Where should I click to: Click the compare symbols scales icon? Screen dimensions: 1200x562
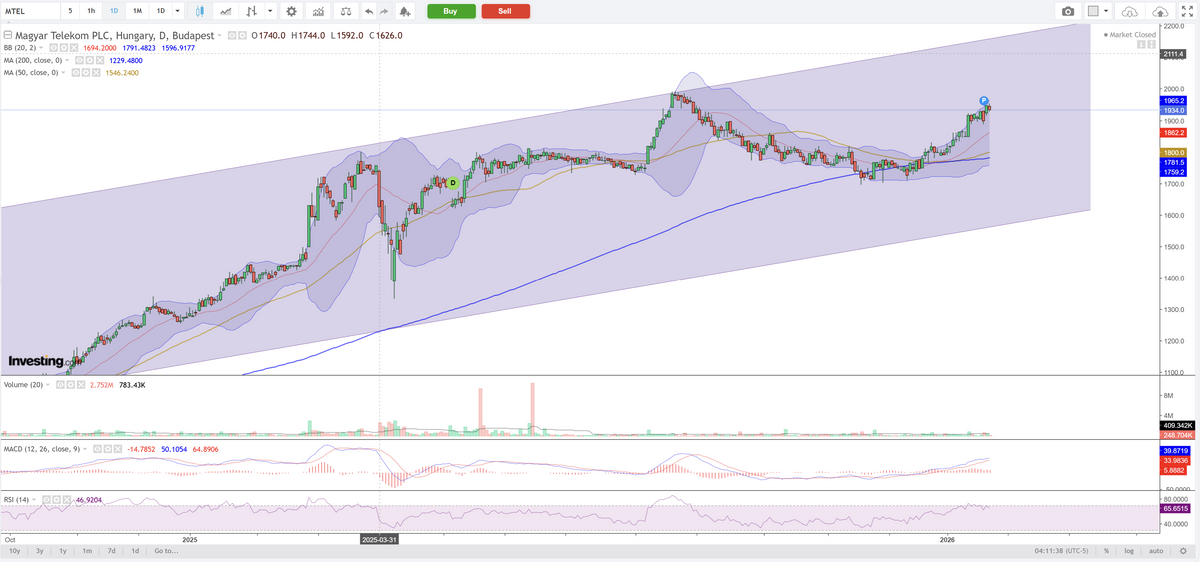346,11
